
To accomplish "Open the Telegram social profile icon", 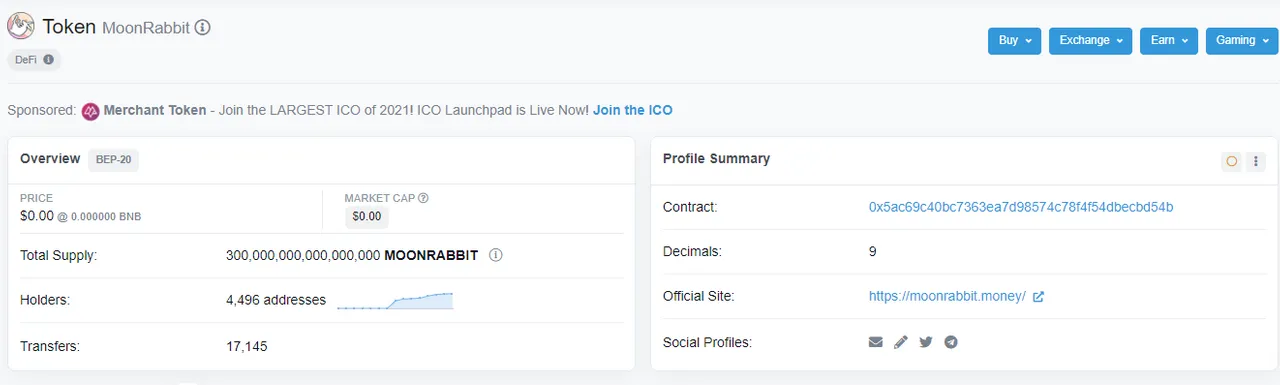I will pos(951,342).
